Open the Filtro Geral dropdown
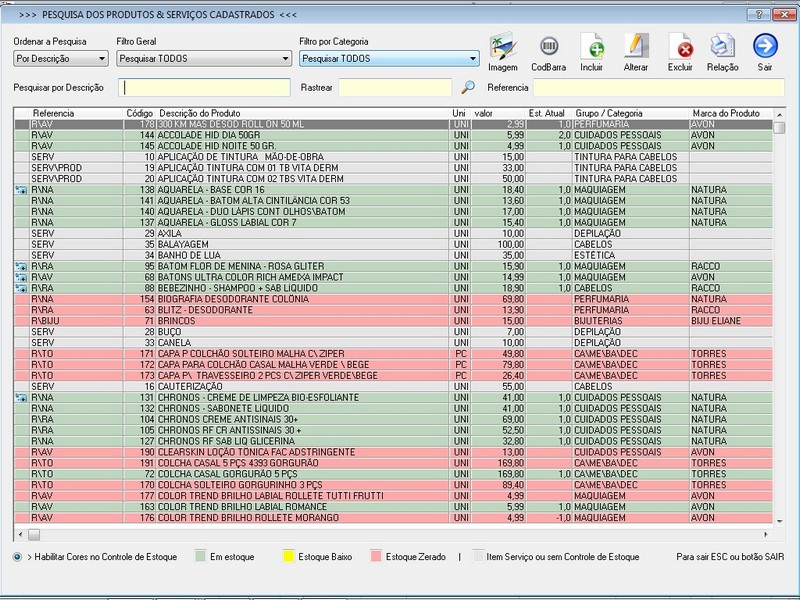Image resolution: width=800 pixels, height=600 pixels. [x=204, y=59]
